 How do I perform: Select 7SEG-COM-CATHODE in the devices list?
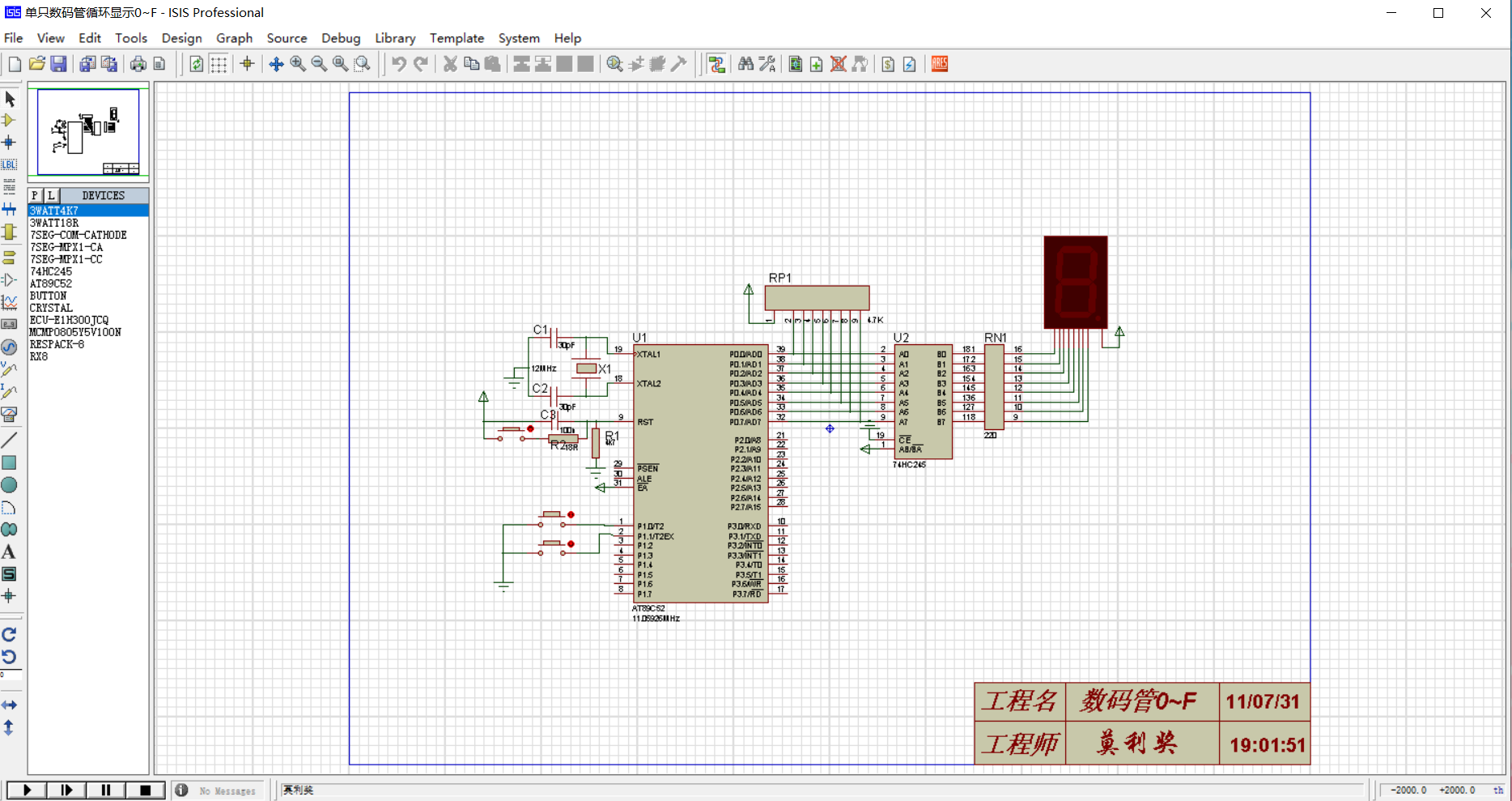tap(79, 235)
